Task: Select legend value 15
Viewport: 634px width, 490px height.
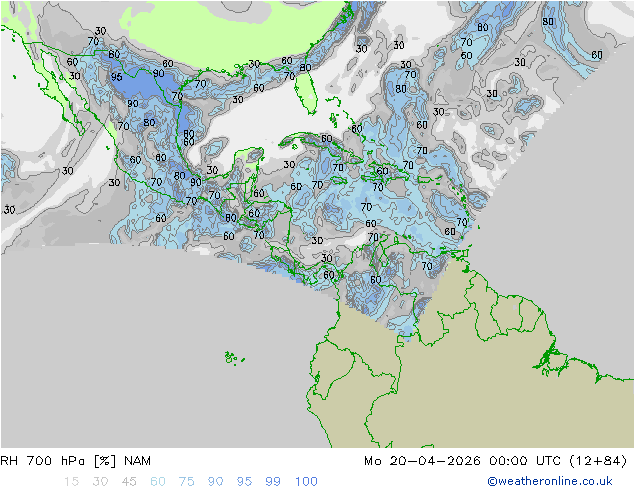Action: point(71,482)
